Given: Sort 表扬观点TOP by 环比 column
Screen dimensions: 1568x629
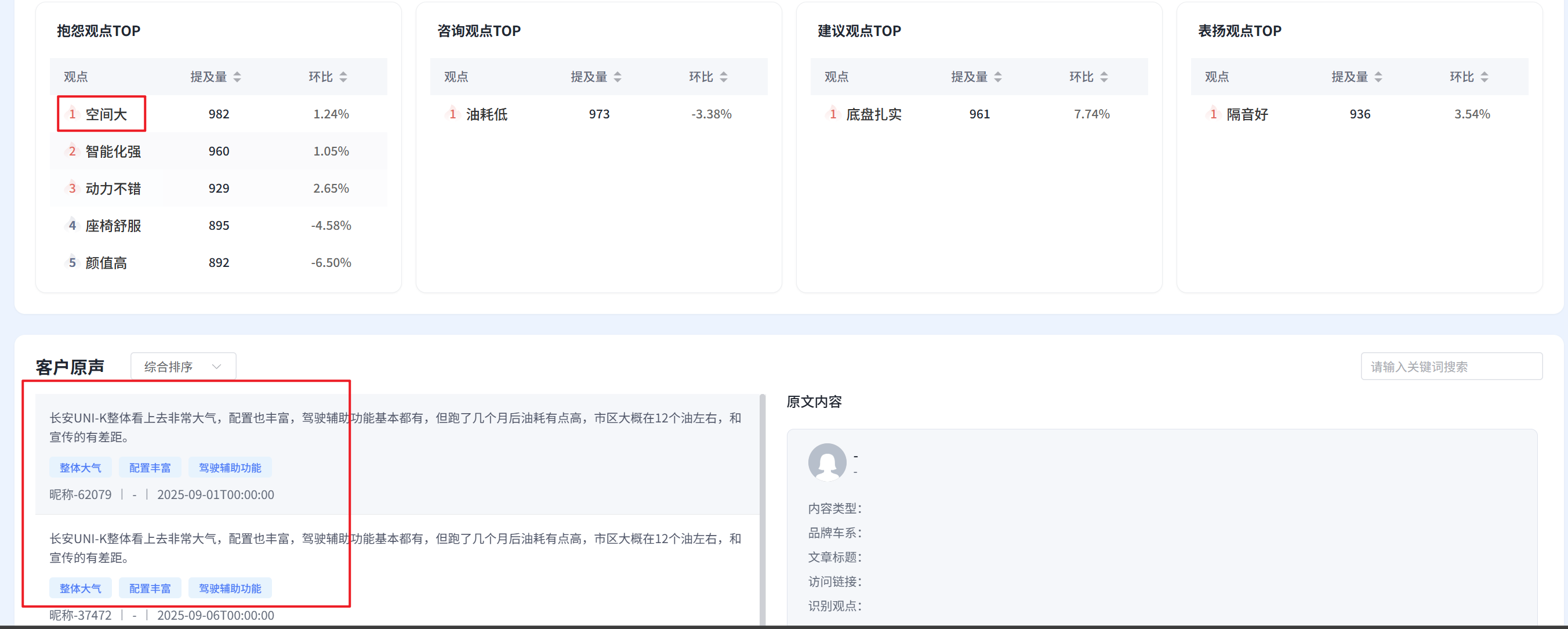Looking at the screenshot, I should pyautogui.click(x=1484, y=77).
